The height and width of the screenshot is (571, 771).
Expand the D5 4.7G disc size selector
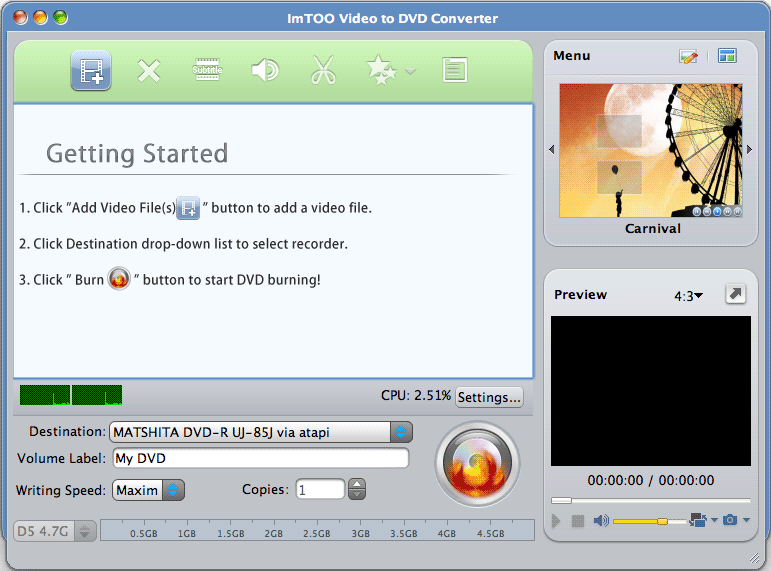[86, 531]
